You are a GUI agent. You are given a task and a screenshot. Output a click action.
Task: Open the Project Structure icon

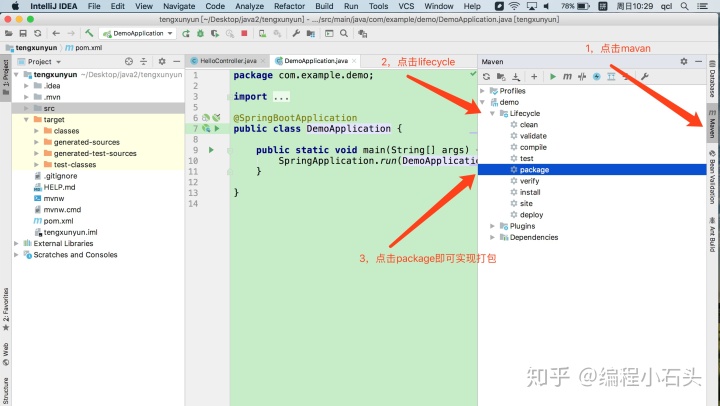(311, 34)
